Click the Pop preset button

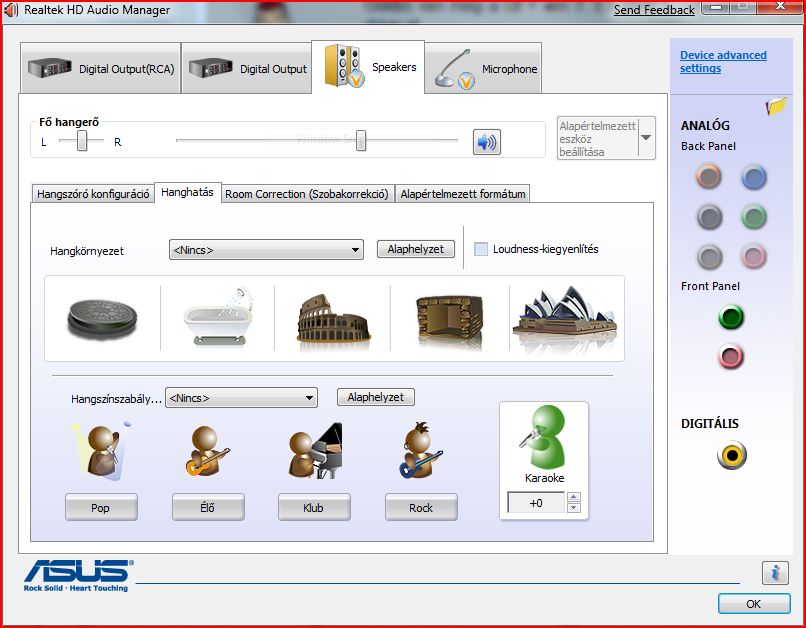(x=101, y=507)
